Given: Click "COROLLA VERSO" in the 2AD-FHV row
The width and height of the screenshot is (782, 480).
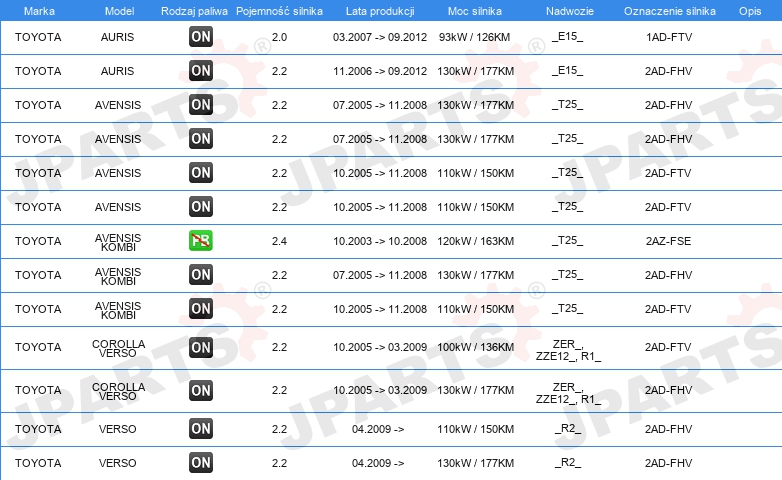Looking at the screenshot, I should coord(118,391).
